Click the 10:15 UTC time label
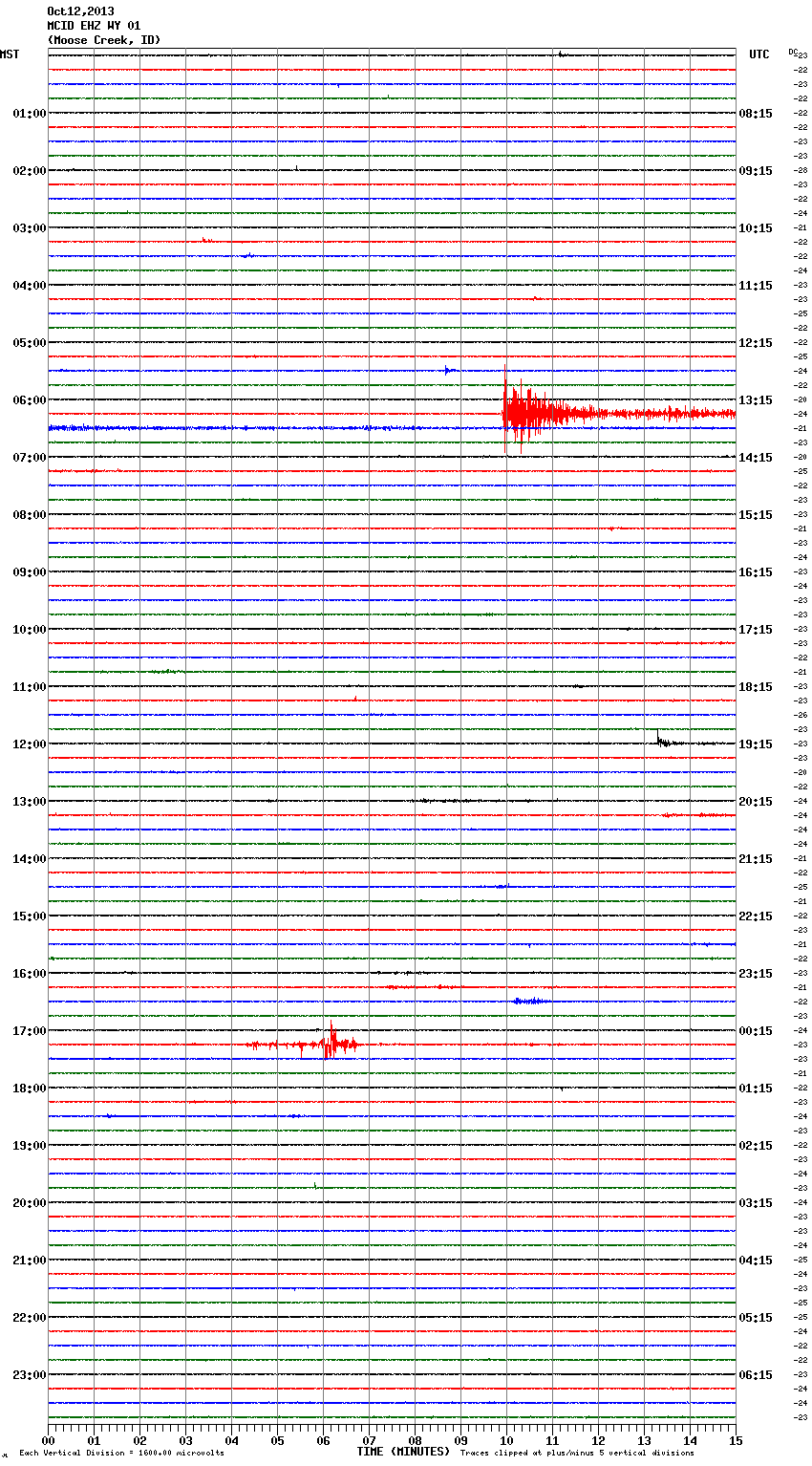The width and height of the screenshot is (812, 1466). [756, 228]
